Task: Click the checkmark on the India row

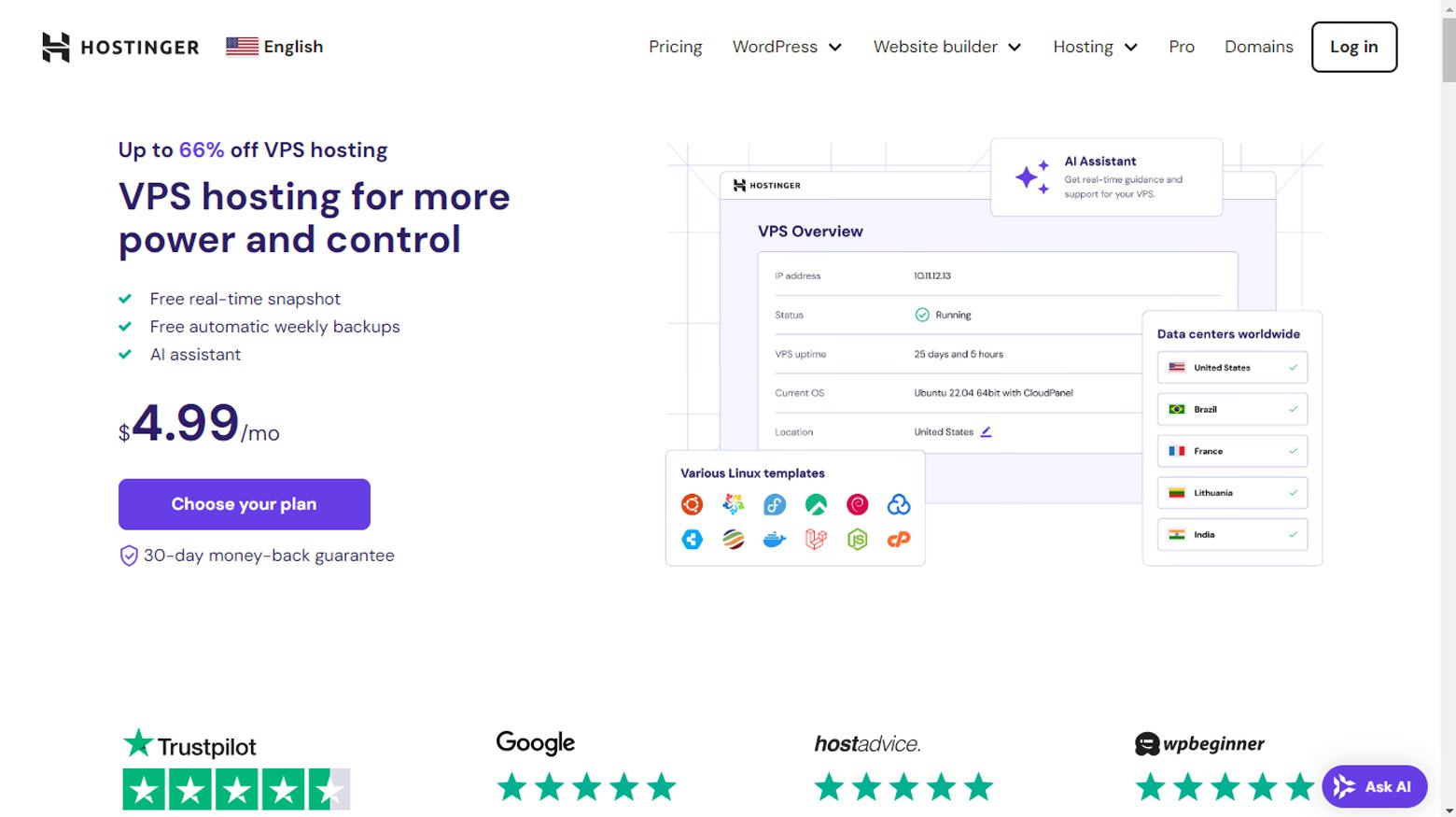Action: [1293, 535]
